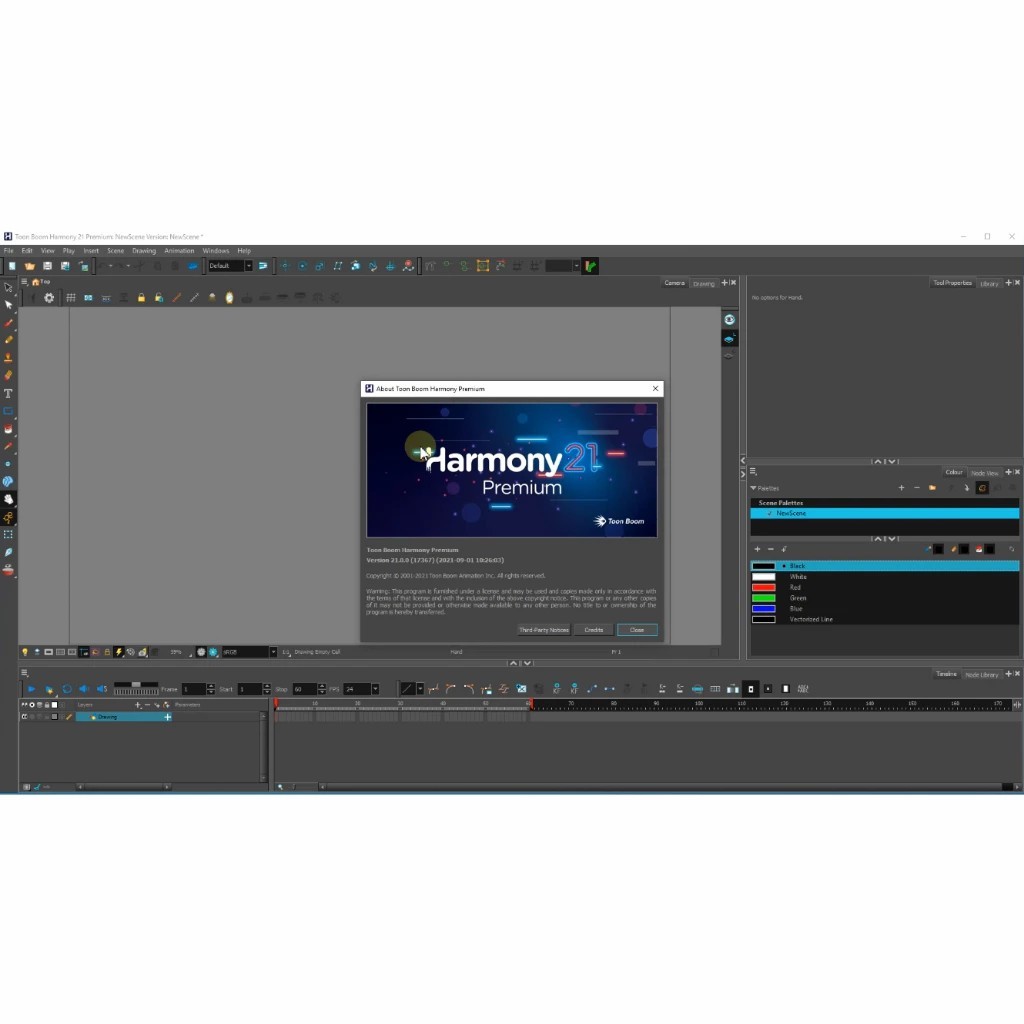Screen dimensions: 1024x1024
Task: Click the Close button in About dialog
Action: 637,630
